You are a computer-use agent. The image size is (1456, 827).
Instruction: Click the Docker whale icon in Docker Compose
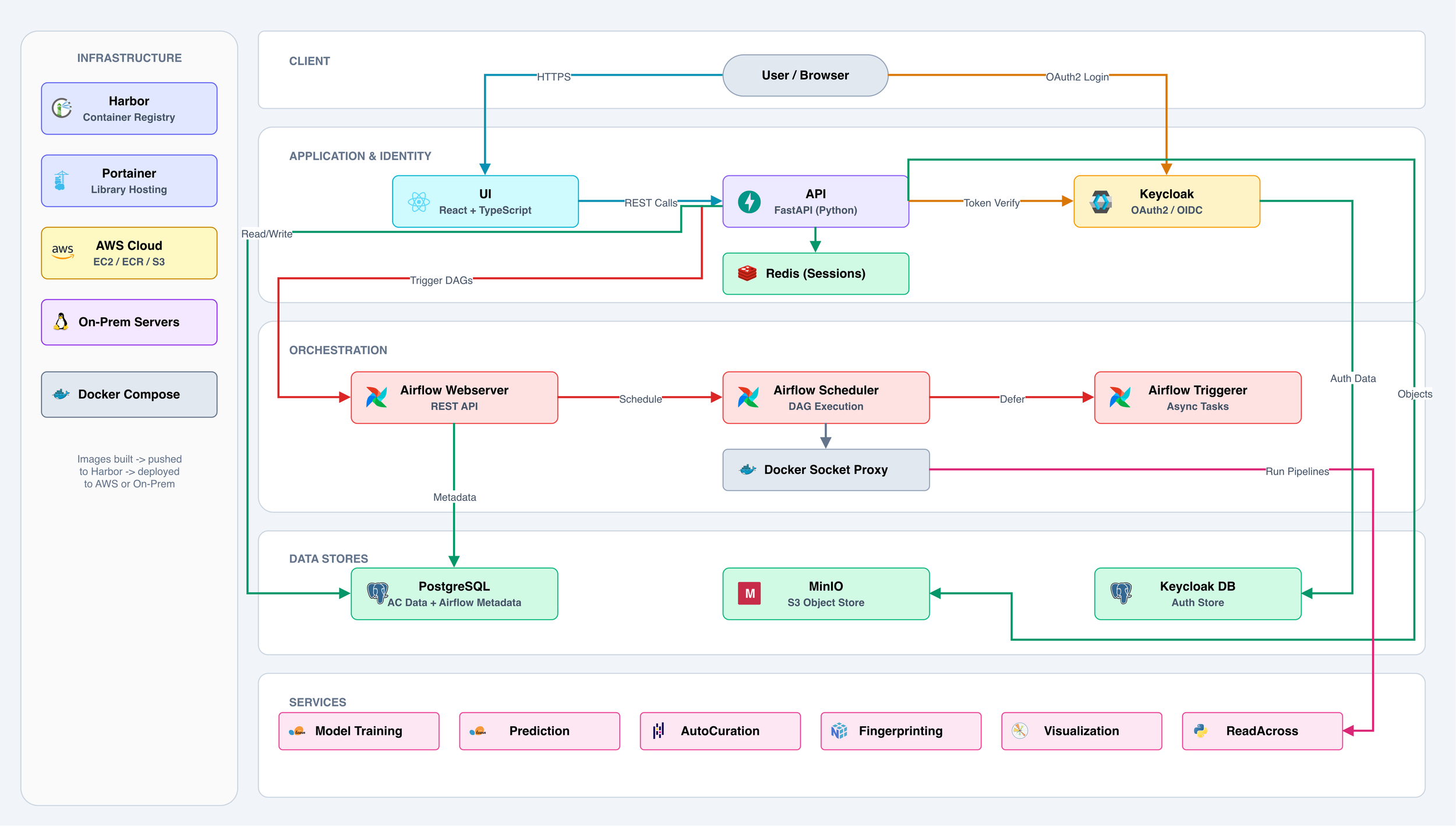point(61,394)
